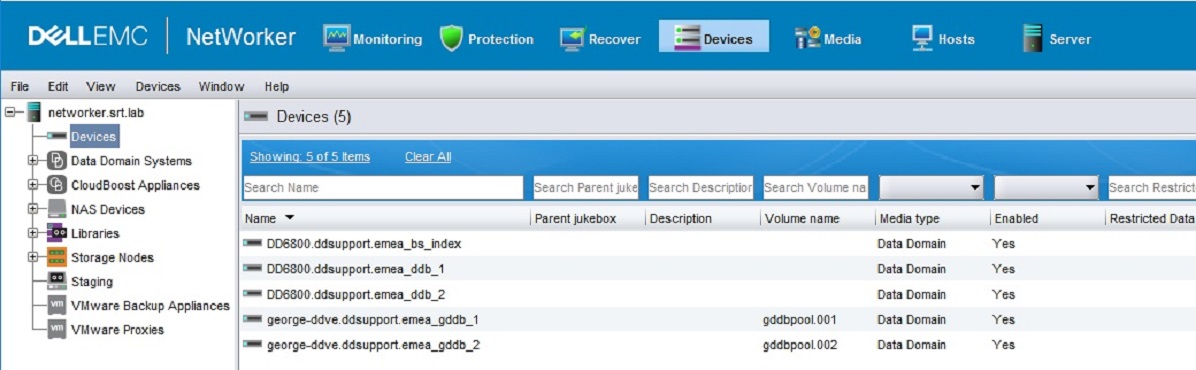Expand the CloudBoost Appliances node

point(33,185)
